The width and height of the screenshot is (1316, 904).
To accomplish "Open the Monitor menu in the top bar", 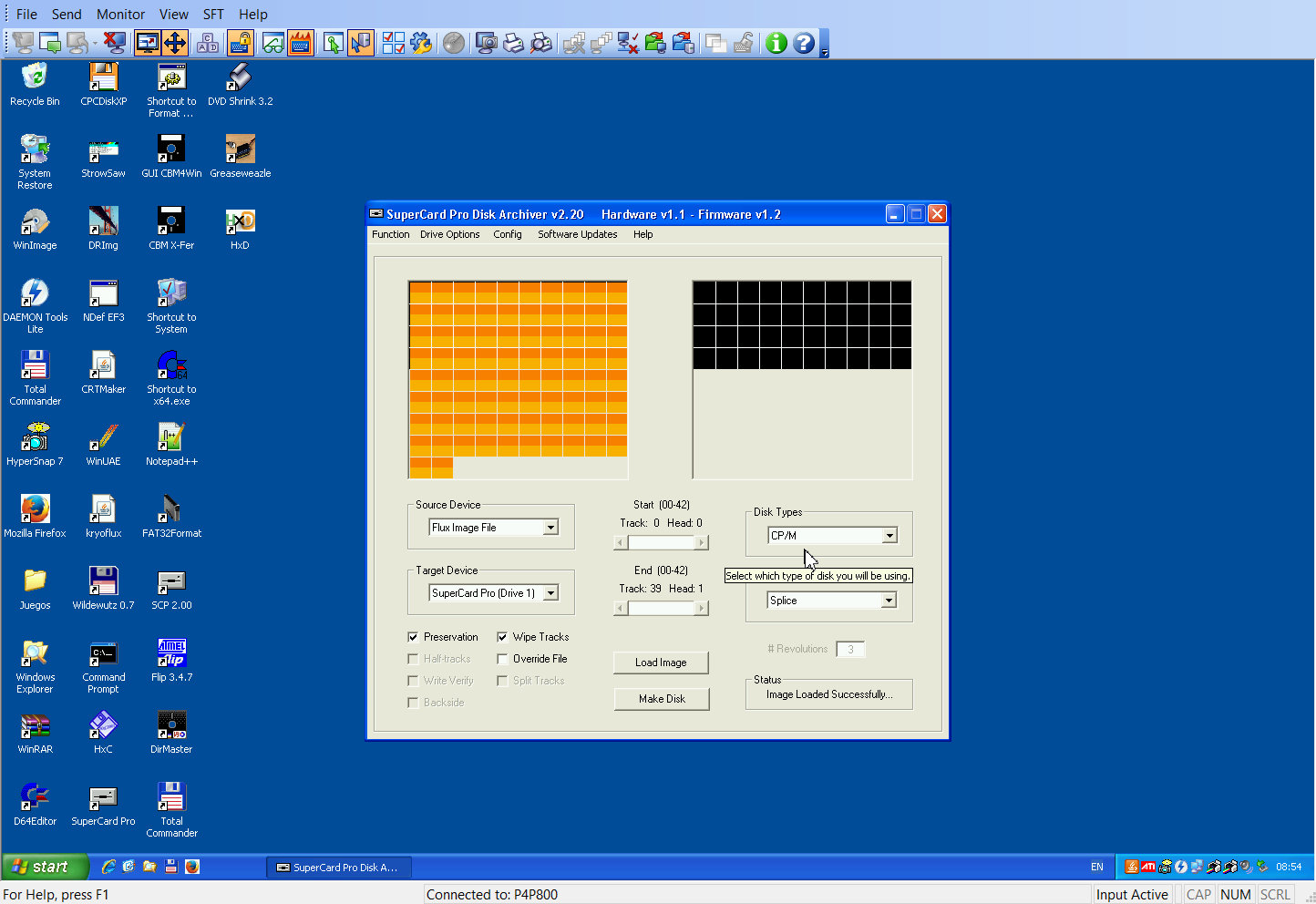I will pos(121,14).
